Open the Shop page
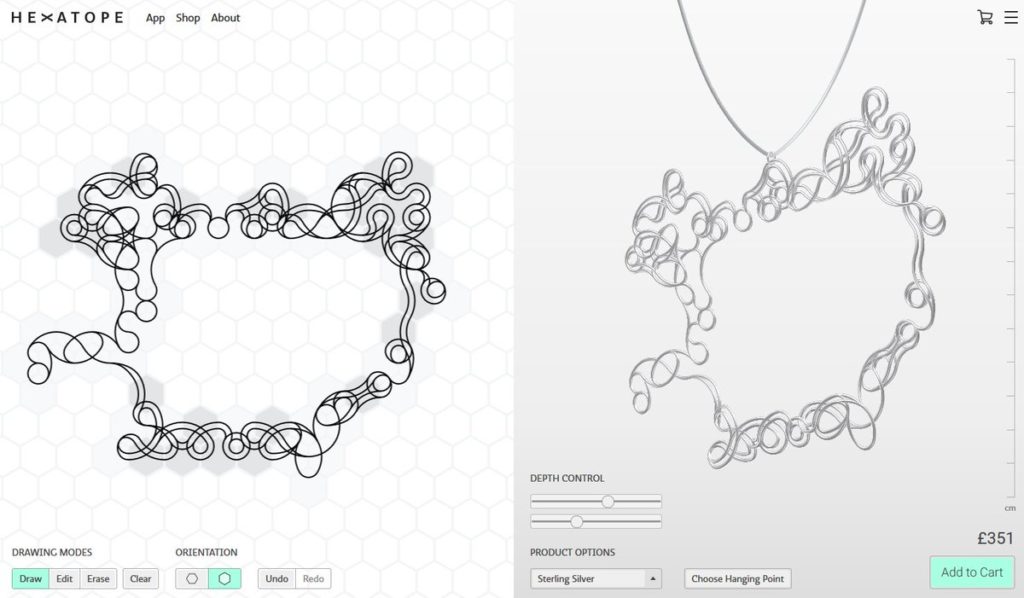Image resolution: width=1024 pixels, height=598 pixels. click(187, 18)
